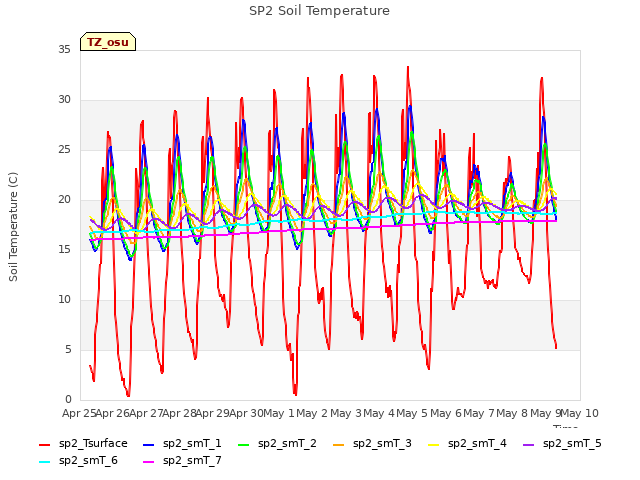Click the May 2 x-axis tick label
Image resolution: width=640 pixels, height=480 pixels.
(312, 413)
